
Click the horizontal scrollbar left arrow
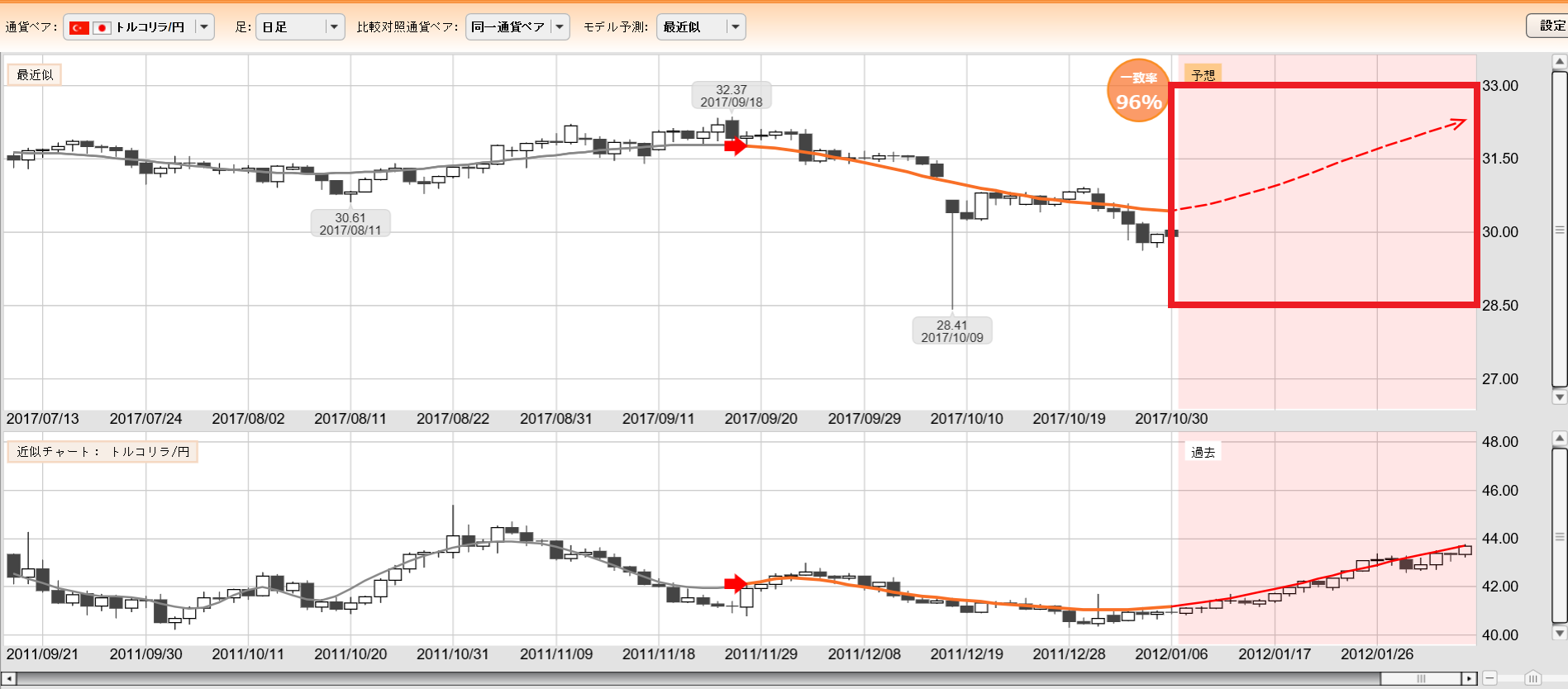click(x=9, y=679)
